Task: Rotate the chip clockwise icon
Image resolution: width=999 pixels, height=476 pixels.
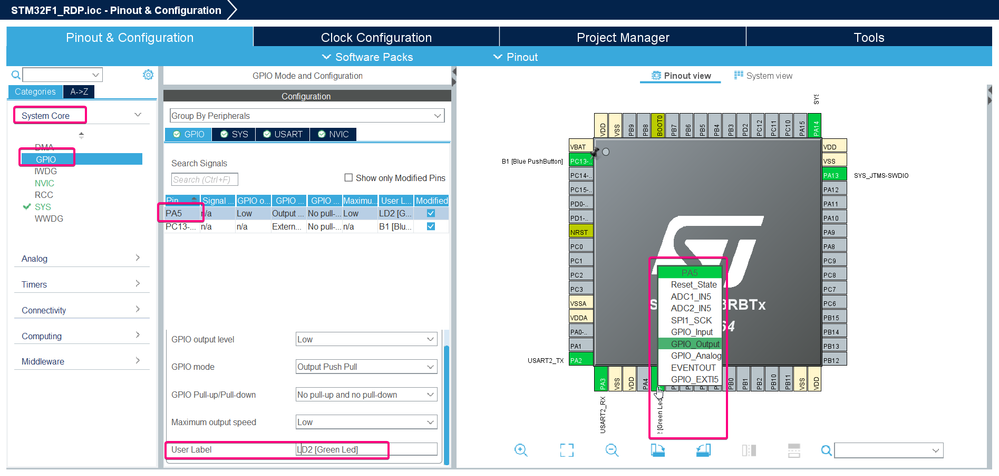Action: click(658, 450)
